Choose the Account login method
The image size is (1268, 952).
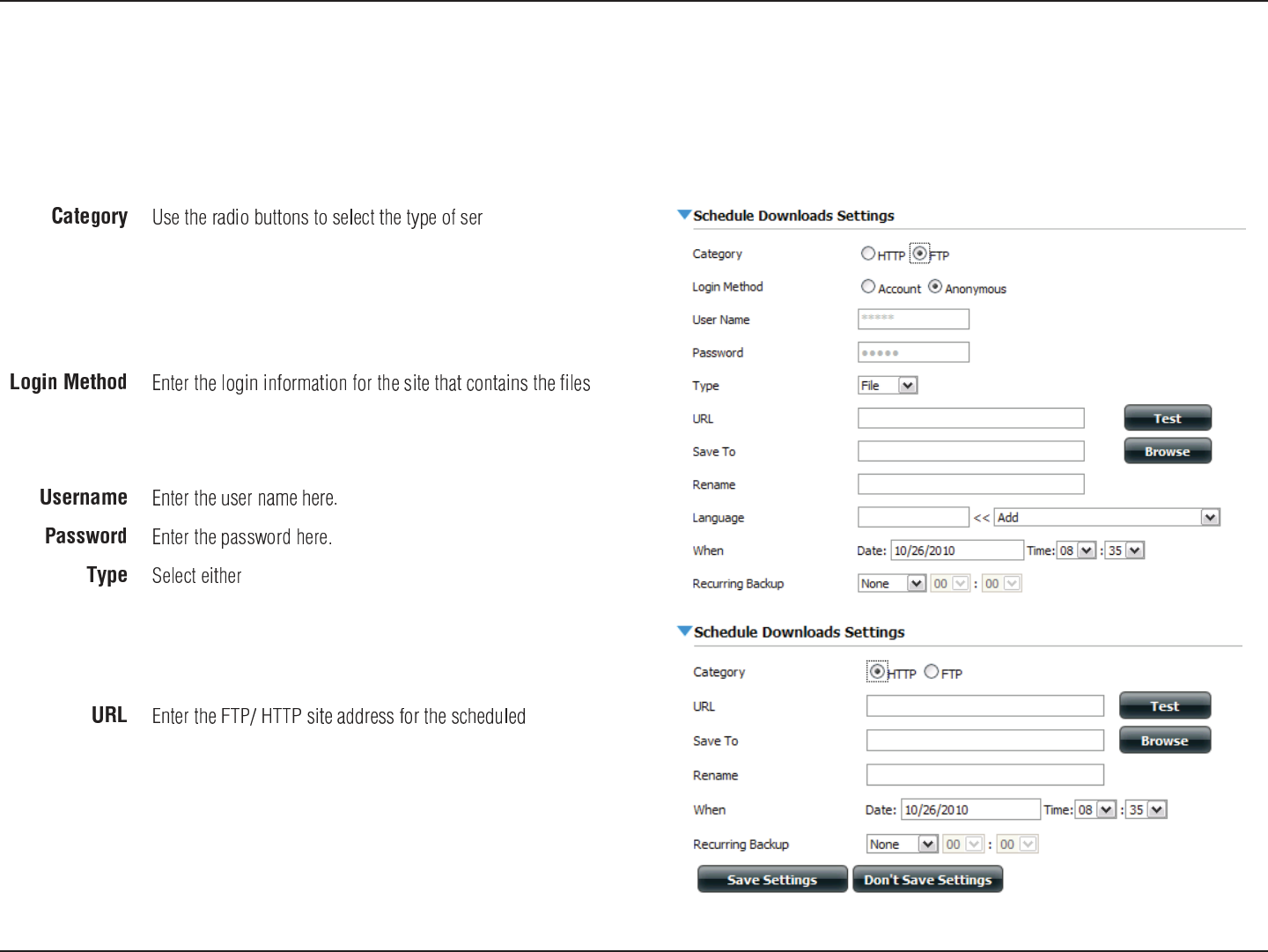868,286
